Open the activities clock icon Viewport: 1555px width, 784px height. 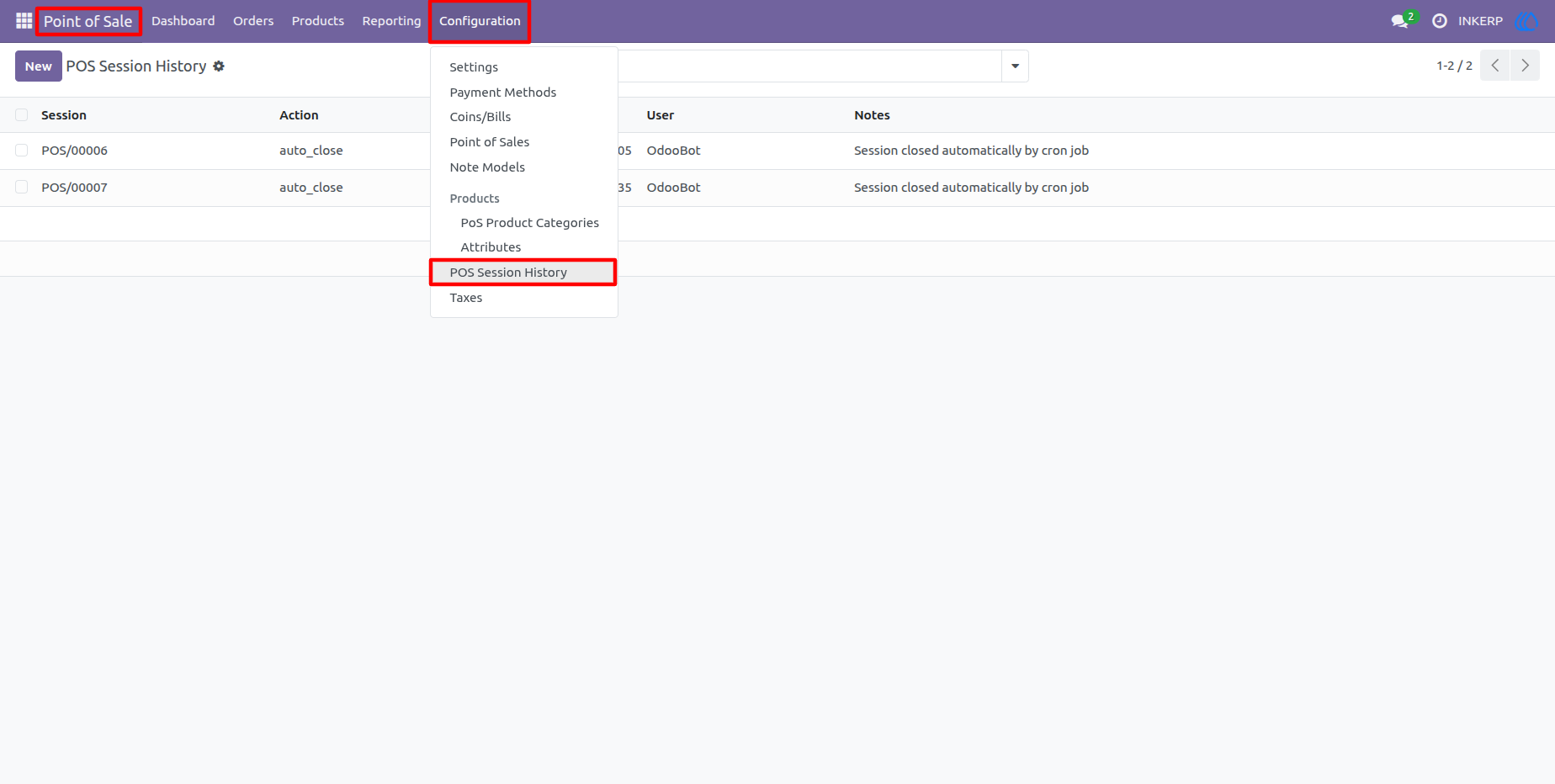coord(1440,21)
